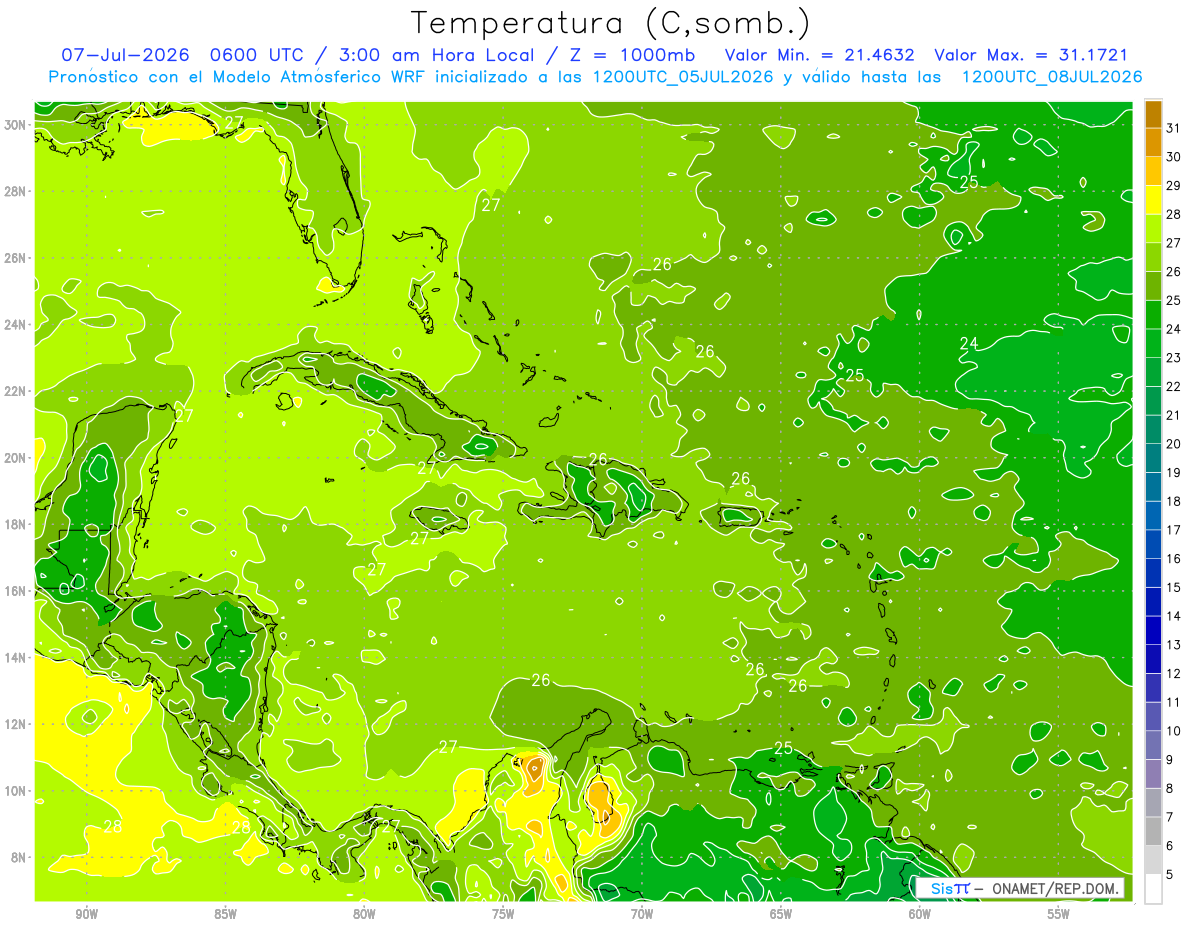The image size is (1200, 927).
Task: Click the 'Valor Min. = 21.4632' text
Action: pyautogui.click(x=818, y=55)
